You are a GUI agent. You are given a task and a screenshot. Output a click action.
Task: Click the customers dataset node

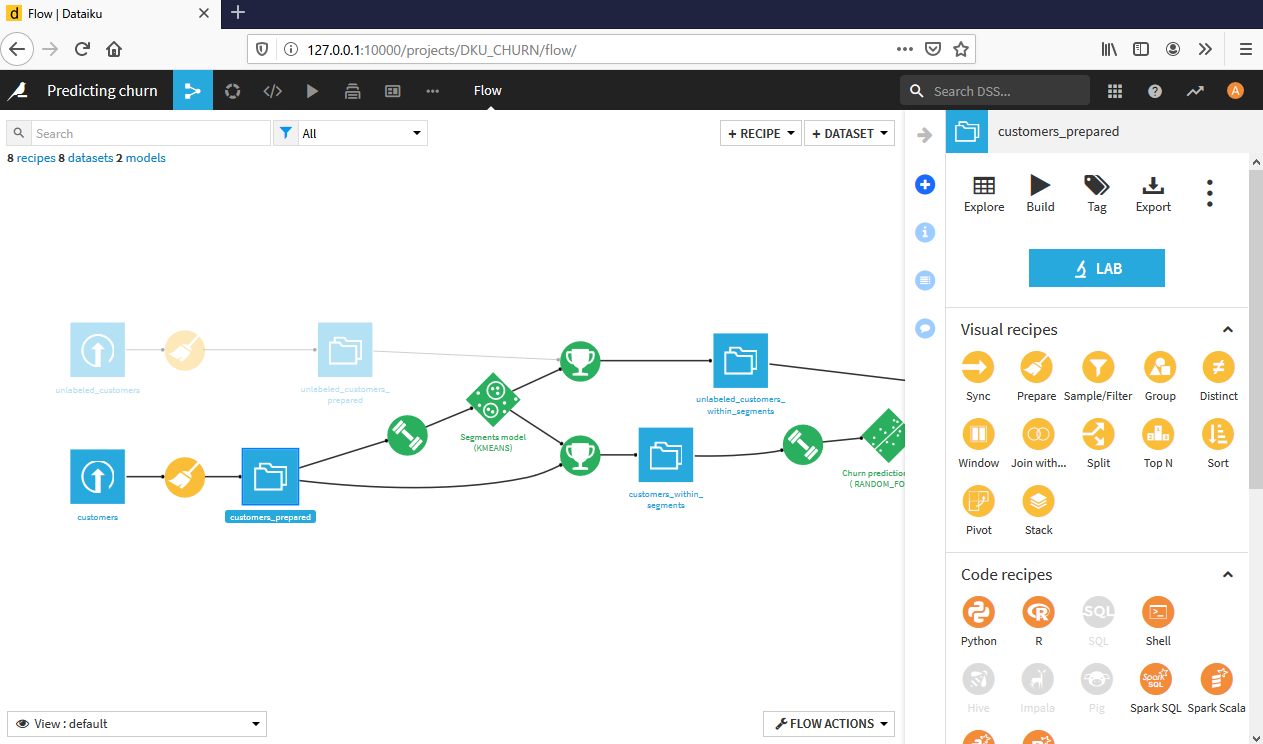[97, 476]
